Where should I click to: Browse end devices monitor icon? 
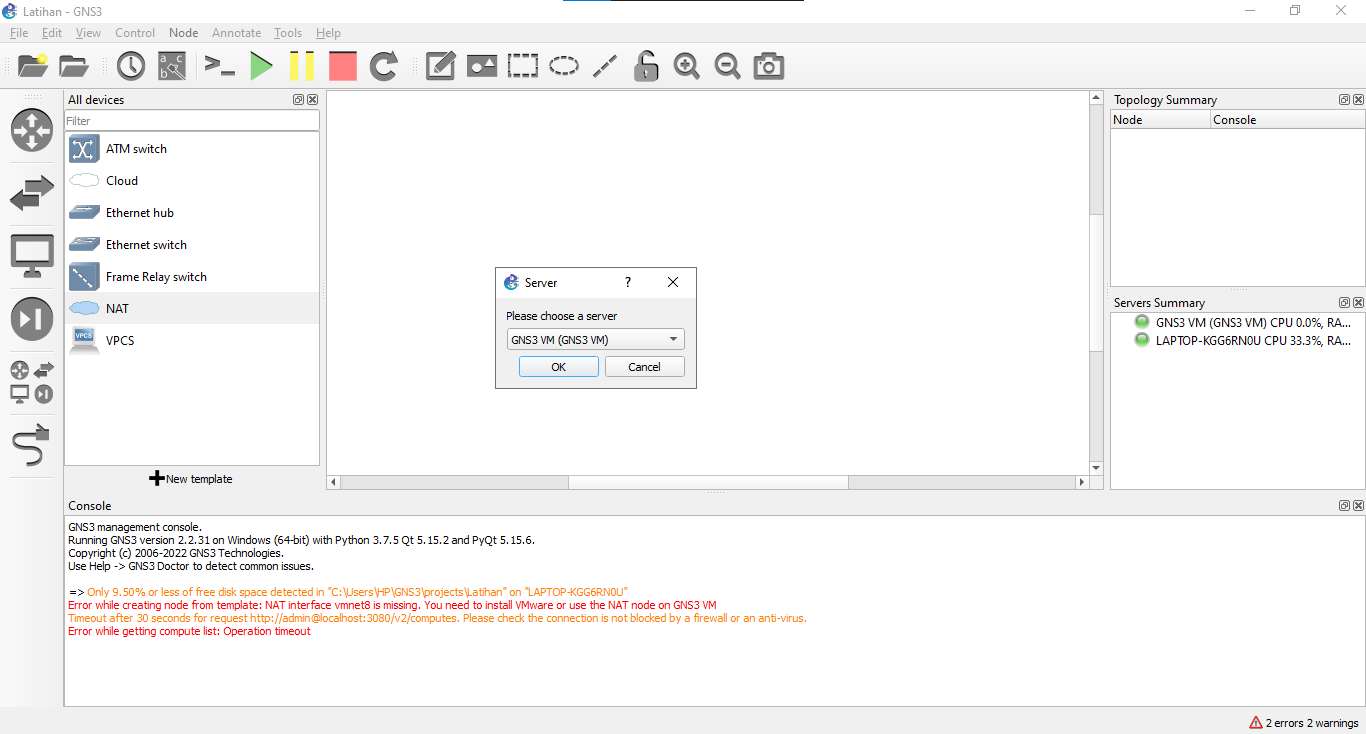[32, 256]
